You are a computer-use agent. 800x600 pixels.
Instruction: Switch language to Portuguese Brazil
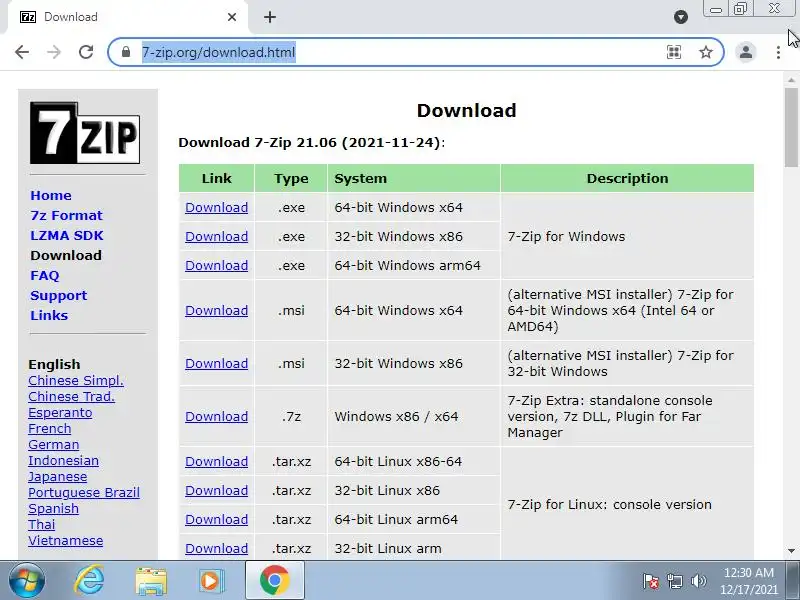pyautogui.click(x=84, y=493)
